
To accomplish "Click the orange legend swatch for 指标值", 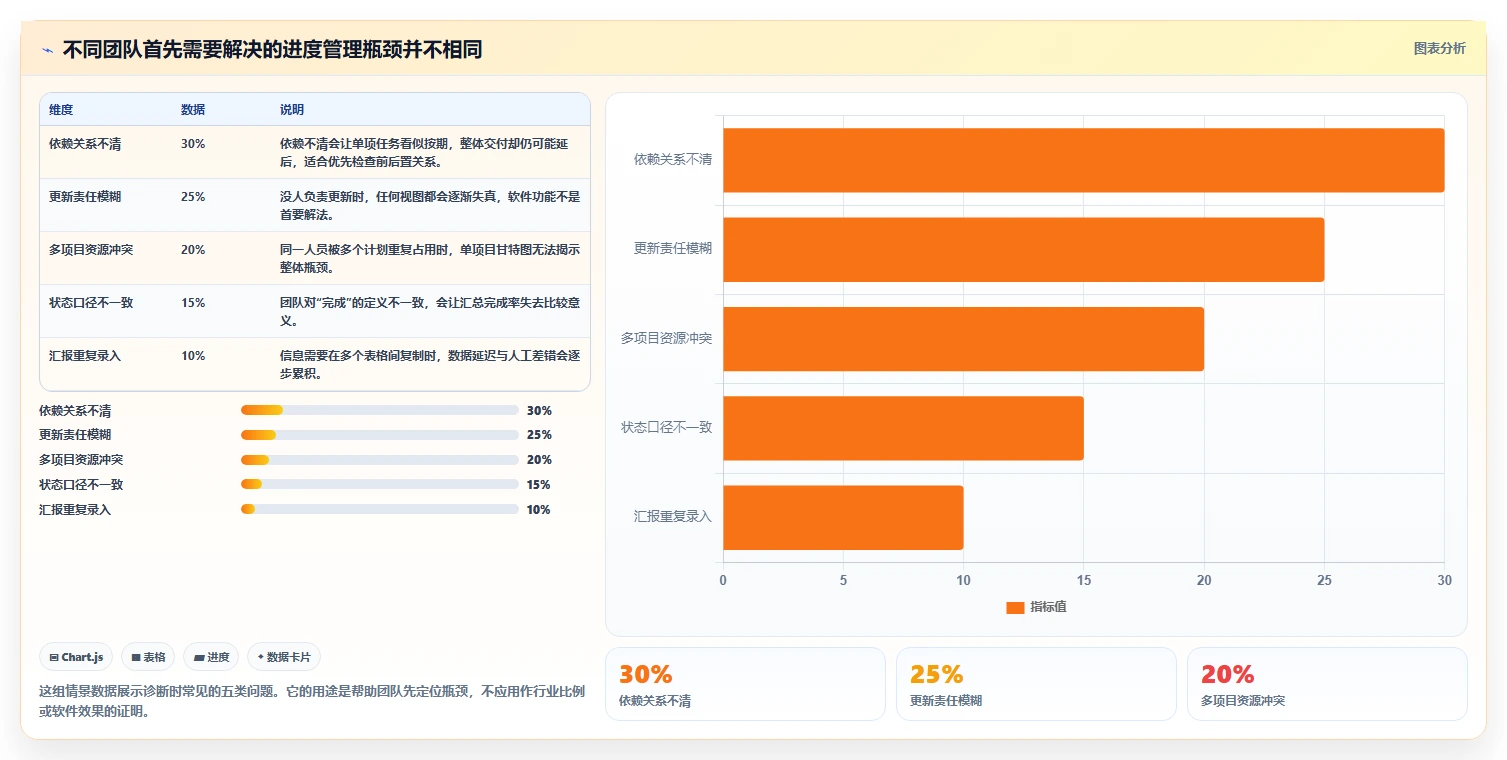I will click(1015, 607).
